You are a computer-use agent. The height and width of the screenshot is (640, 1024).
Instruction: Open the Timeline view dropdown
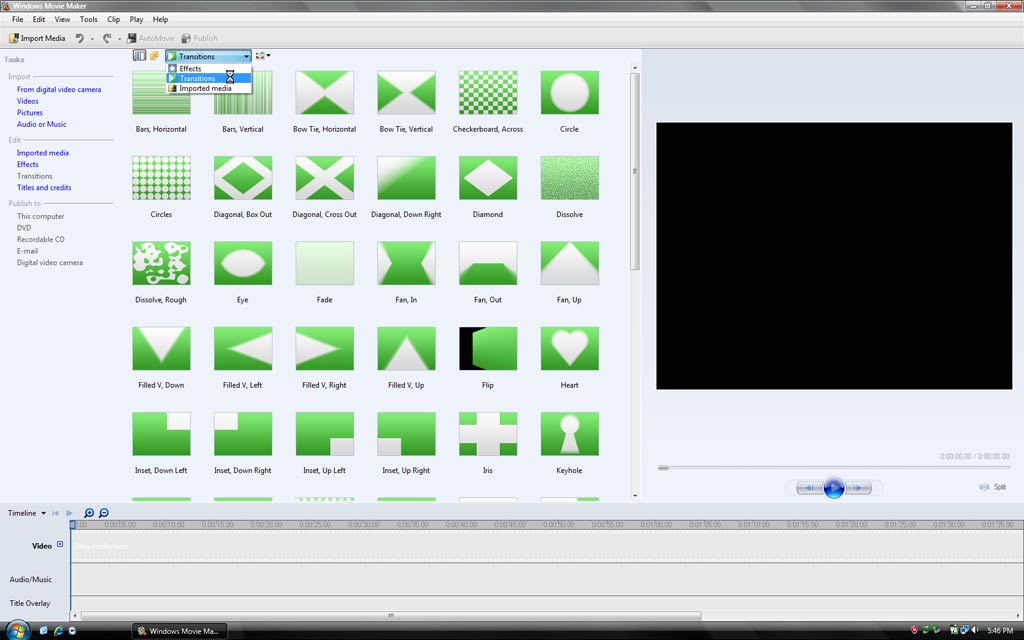[27, 513]
